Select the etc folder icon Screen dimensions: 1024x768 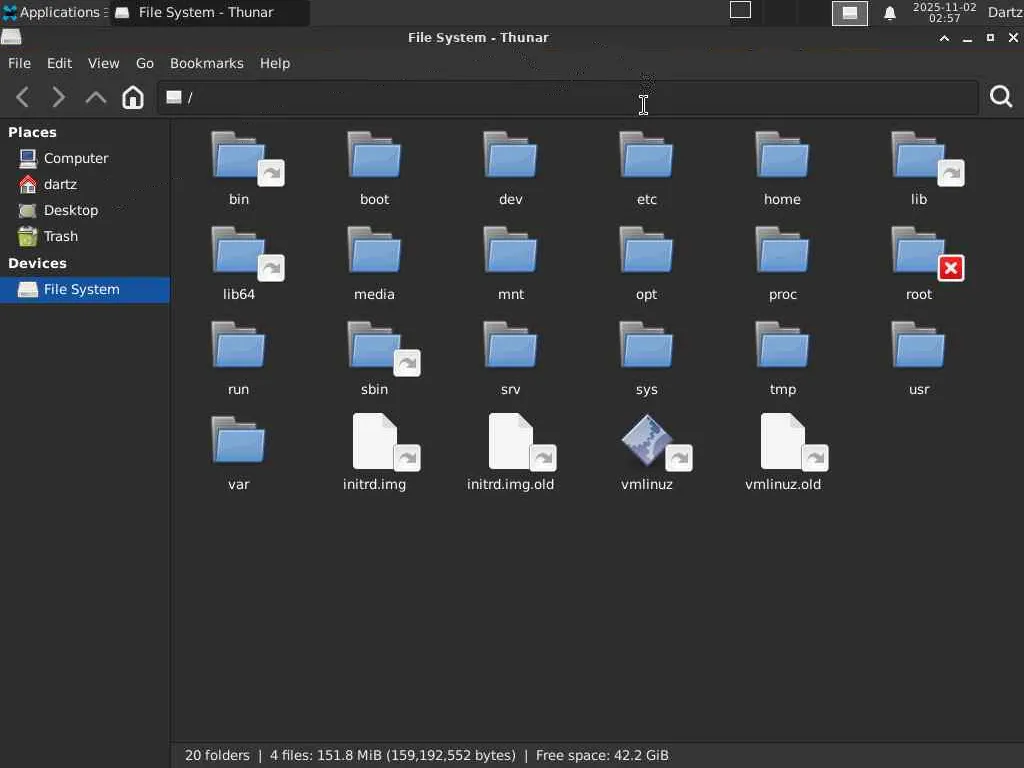click(647, 156)
